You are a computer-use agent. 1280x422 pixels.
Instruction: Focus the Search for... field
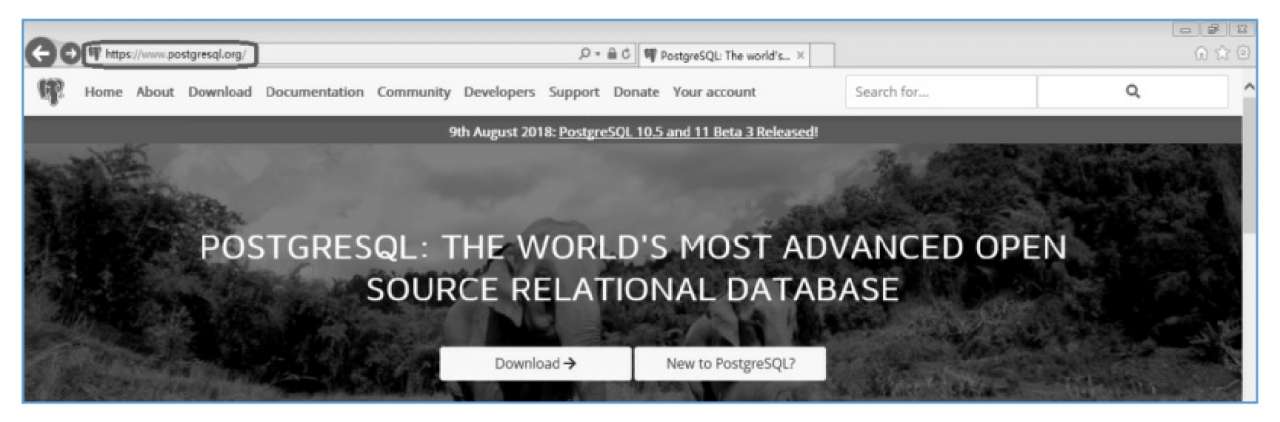click(x=941, y=92)
